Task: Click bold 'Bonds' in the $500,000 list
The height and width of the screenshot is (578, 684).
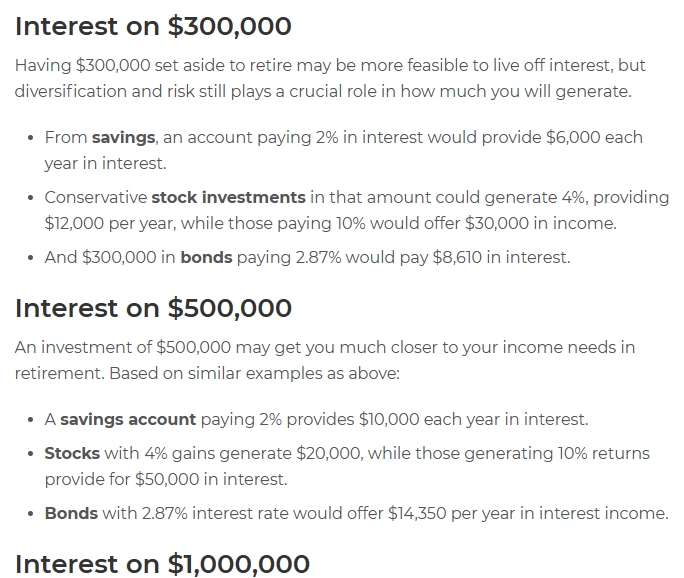Action: 71,513
